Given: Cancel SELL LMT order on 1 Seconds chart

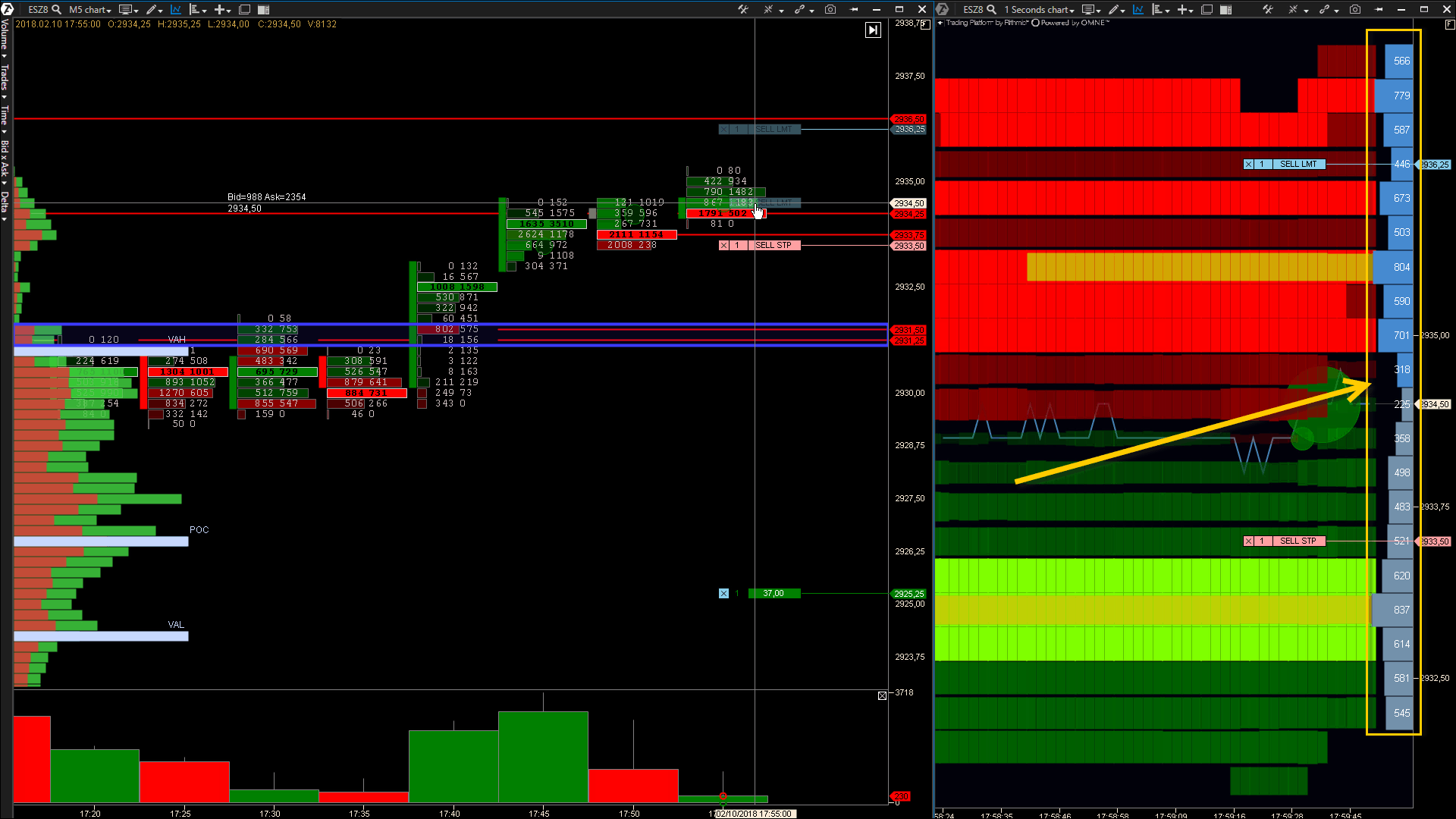Looking at the screenshot, I should 1248,164.
